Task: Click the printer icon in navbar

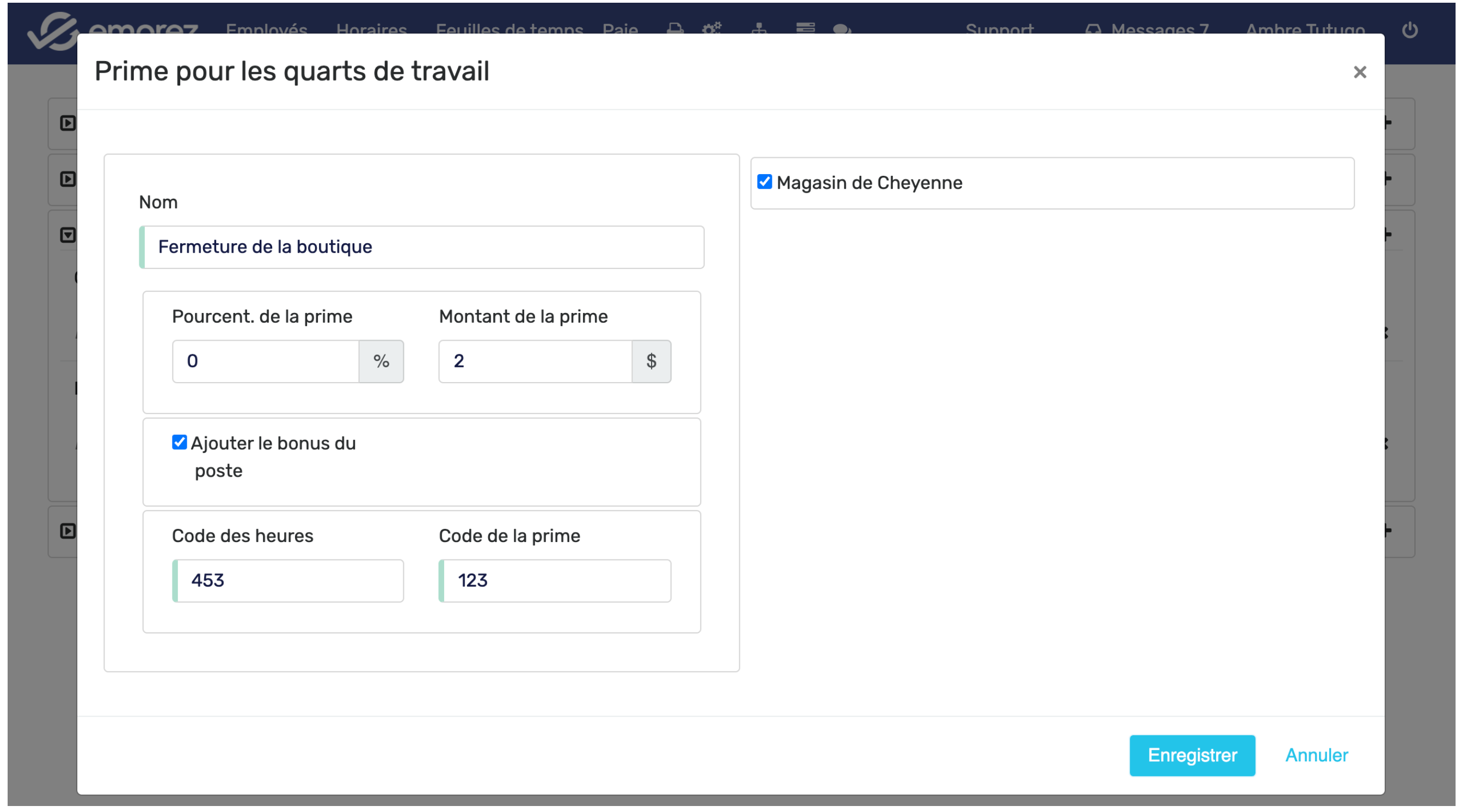Action: (x=675, y=28)
